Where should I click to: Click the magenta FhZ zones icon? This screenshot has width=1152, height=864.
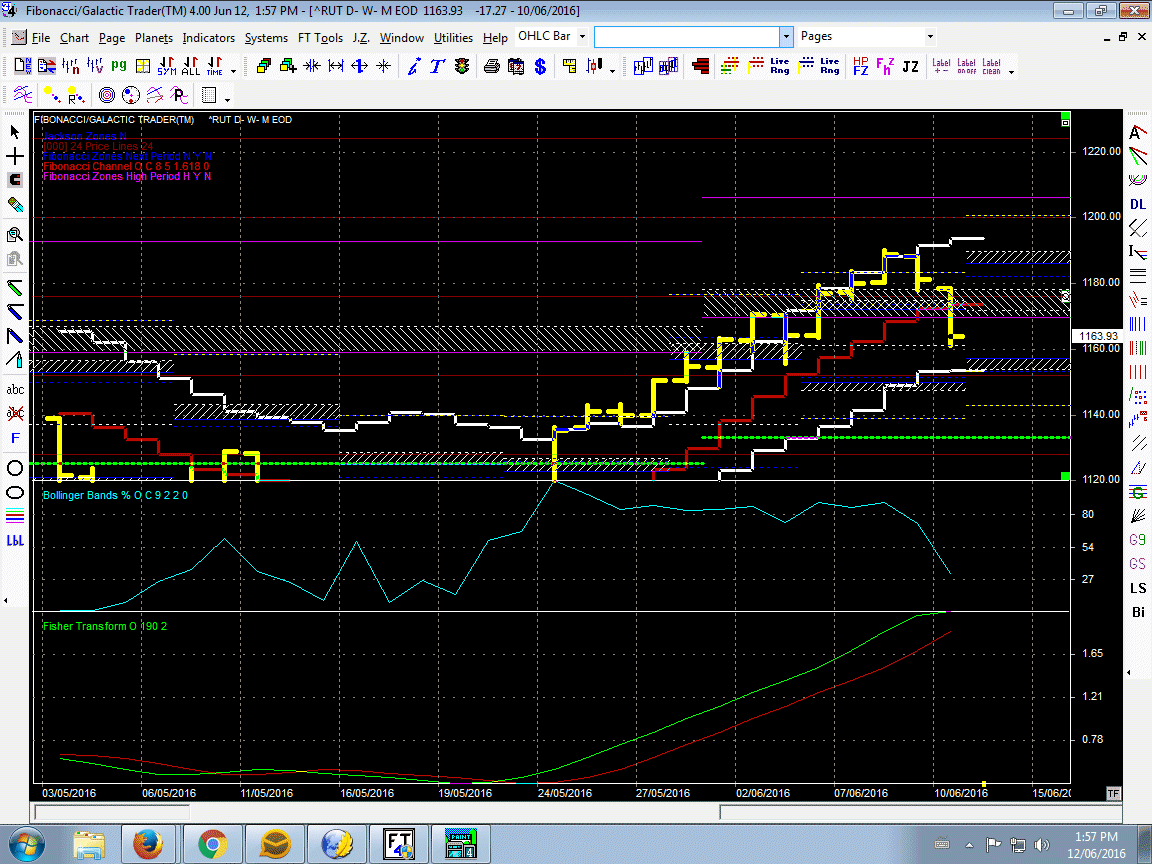(885, 66)
